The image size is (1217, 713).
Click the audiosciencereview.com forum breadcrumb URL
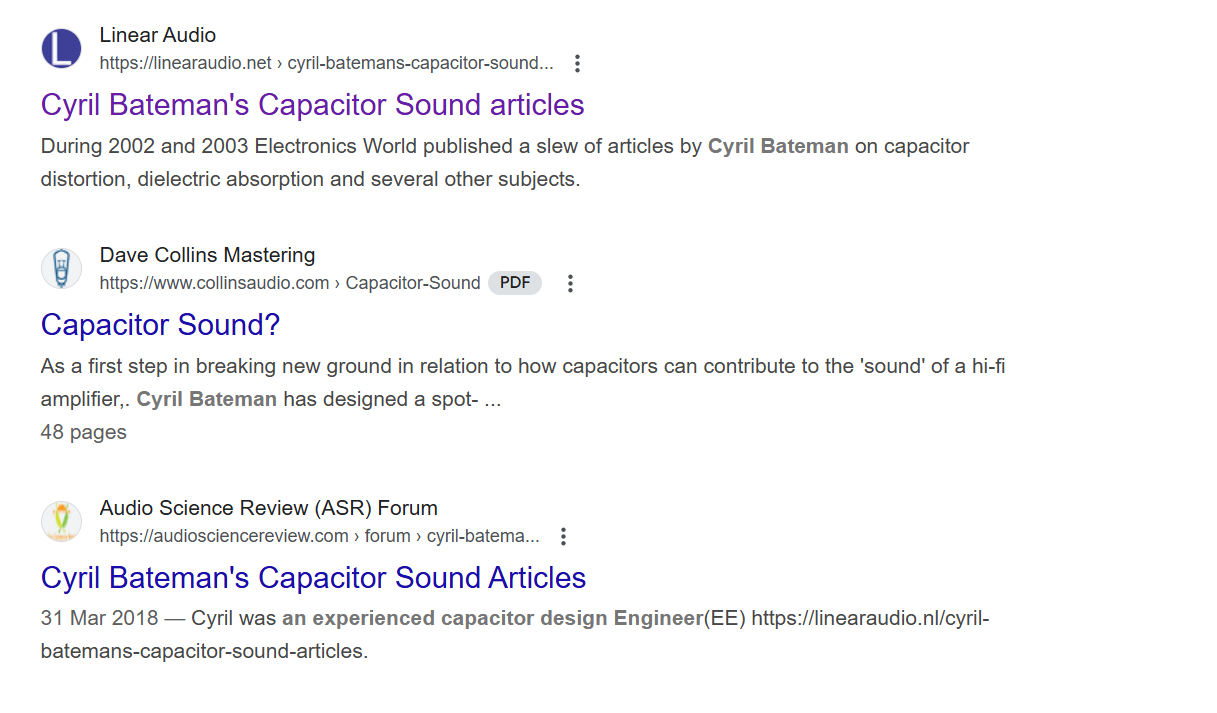(x=319, y=536)
